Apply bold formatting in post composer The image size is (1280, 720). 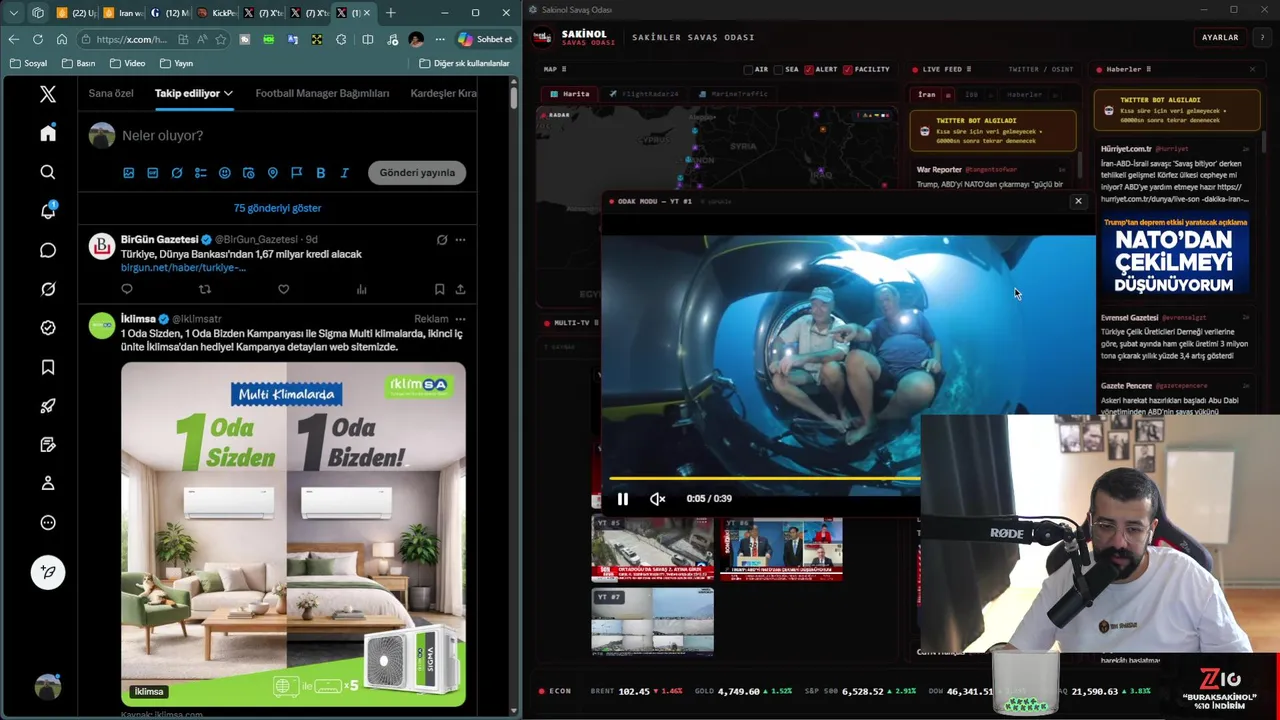tap(321, 173)
